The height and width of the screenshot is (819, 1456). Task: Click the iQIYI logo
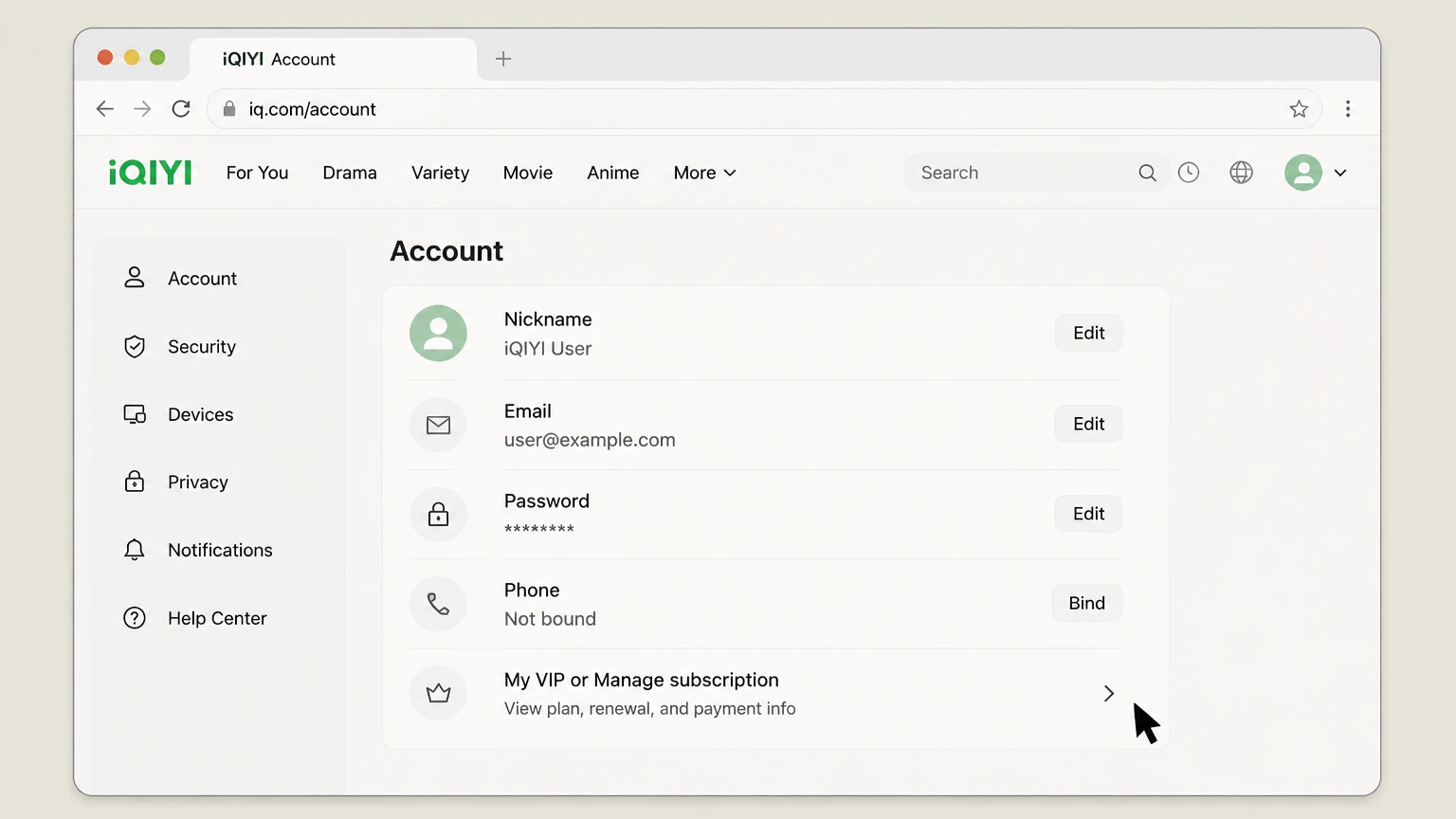pyautogui.click(x=150, y=173)
